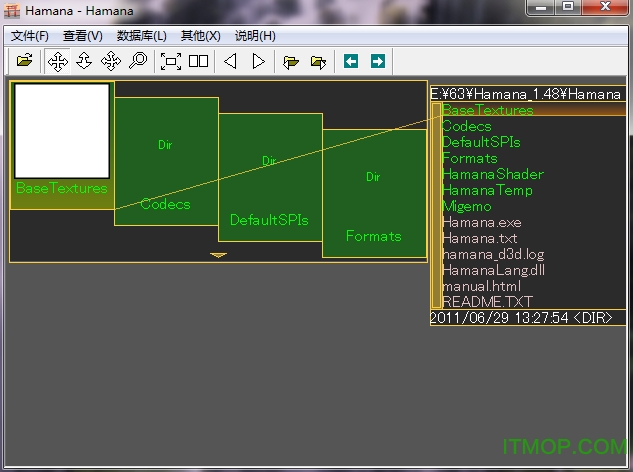633x472 pixels.
Task: Select the Formats directory thumbnail
Action: 373,190
